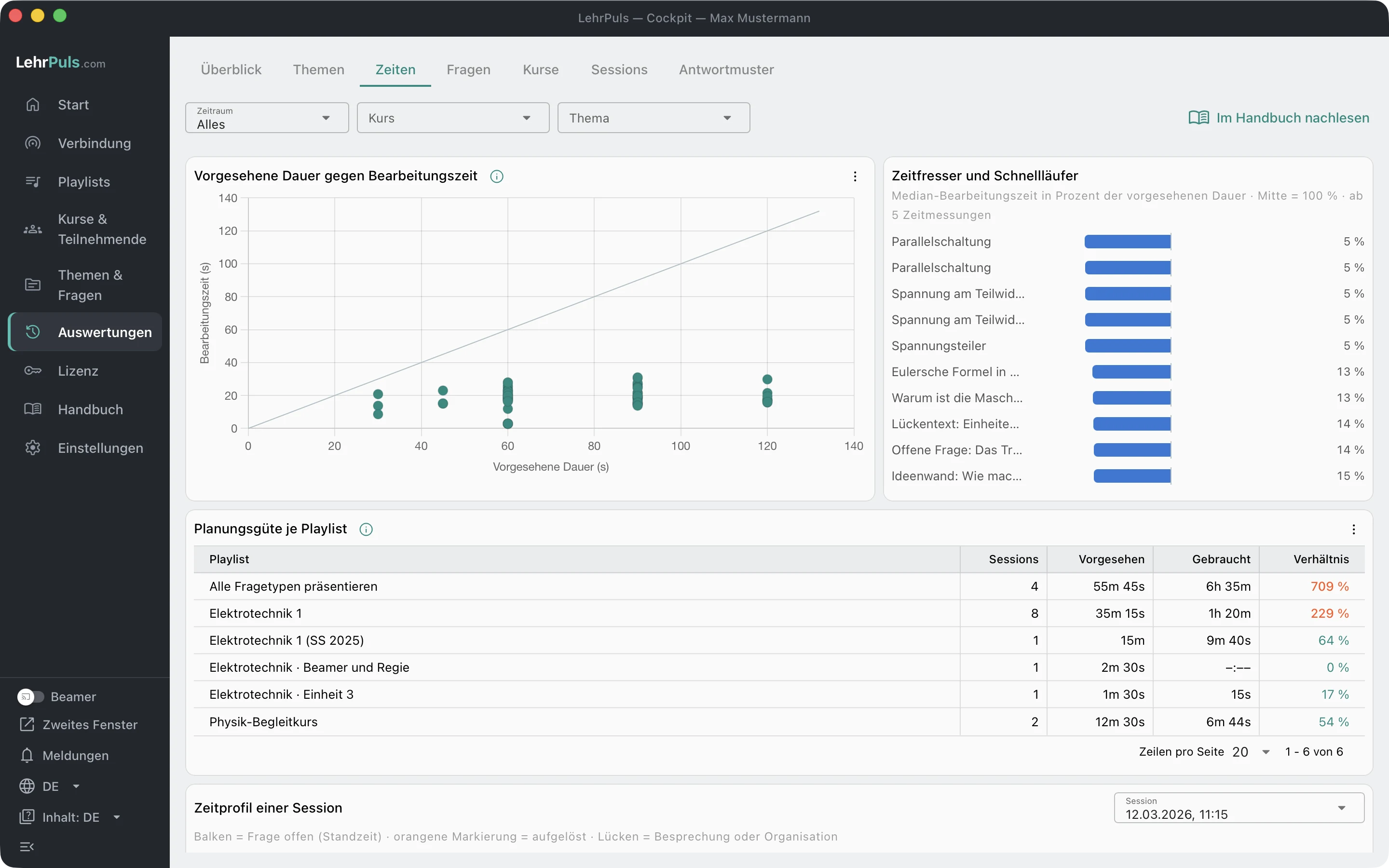The image size is (1389, 868).
Task: Click the info icon beside Vorgesehene Dauer chart title
Action: [497, 176]
